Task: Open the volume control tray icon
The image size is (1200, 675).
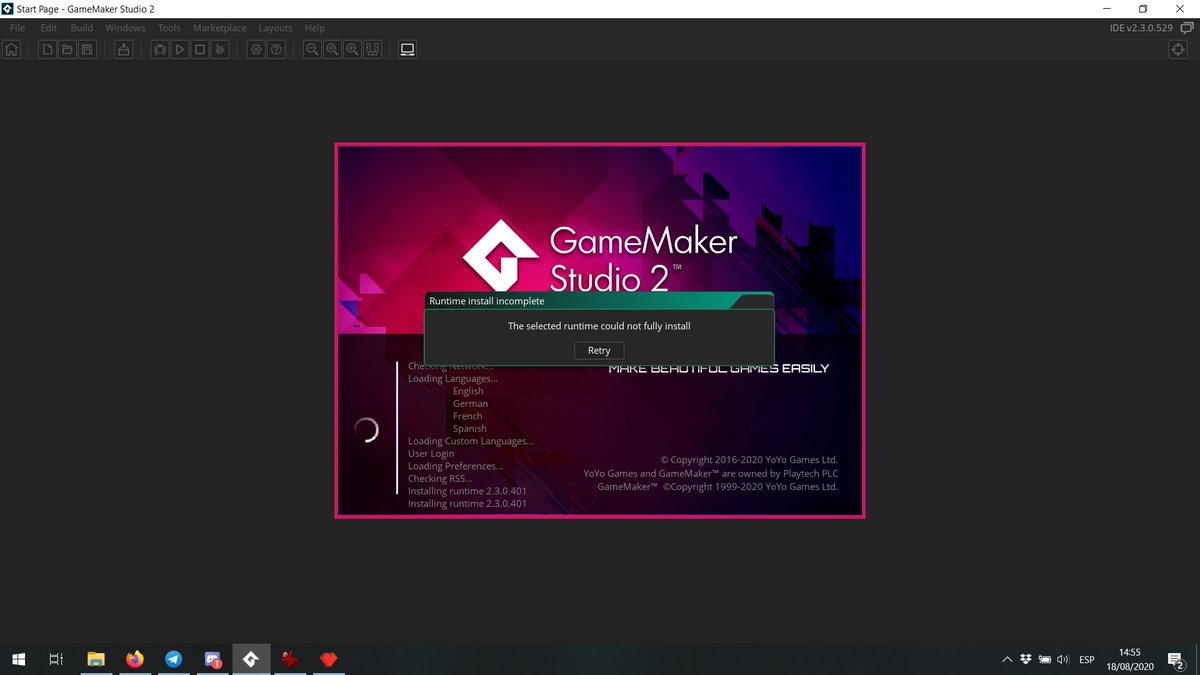Action: pos(1062,660)
